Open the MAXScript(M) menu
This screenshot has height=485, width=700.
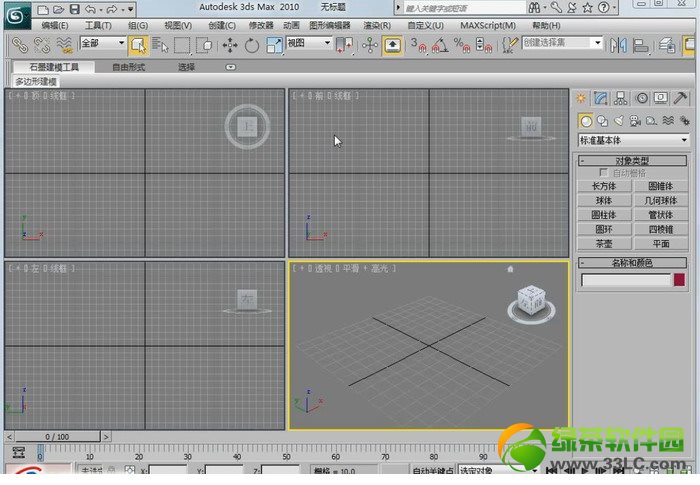tap(488, 25)
